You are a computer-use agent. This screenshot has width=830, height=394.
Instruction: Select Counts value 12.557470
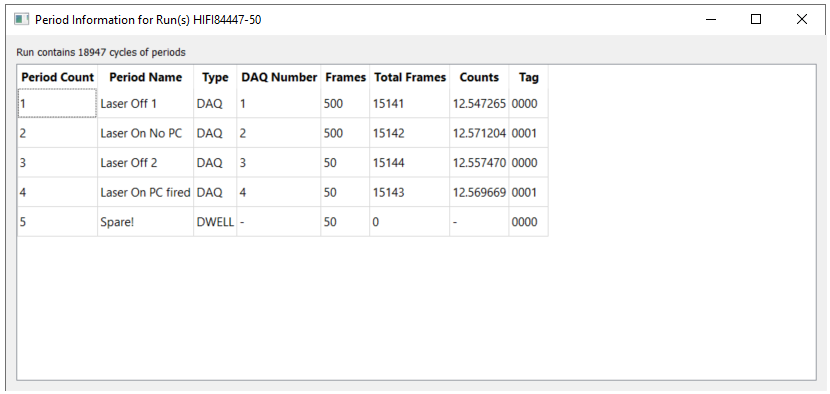[x=479, y=163]
